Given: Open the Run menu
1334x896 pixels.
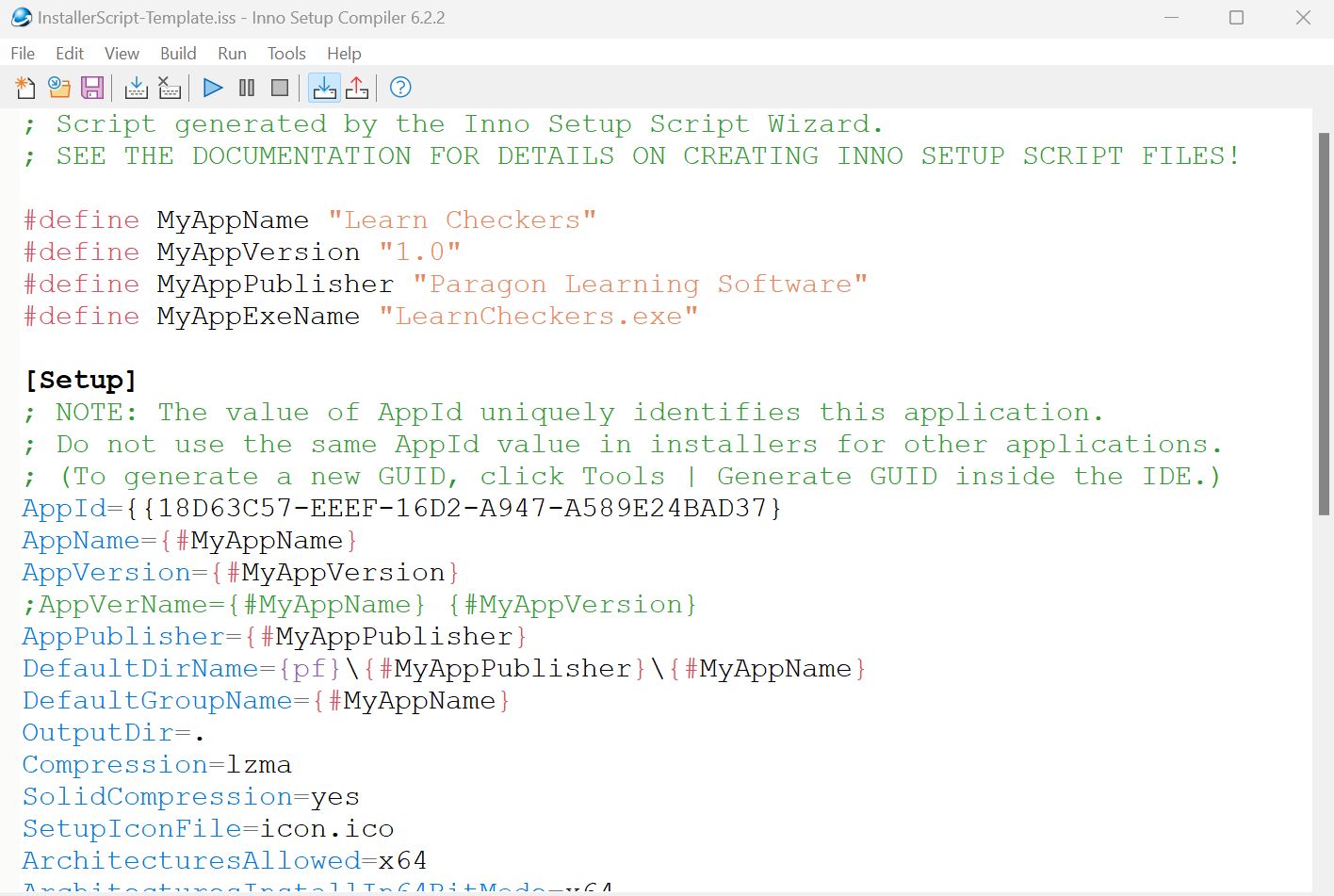Looking at the screenshot, I should point(232,54).
